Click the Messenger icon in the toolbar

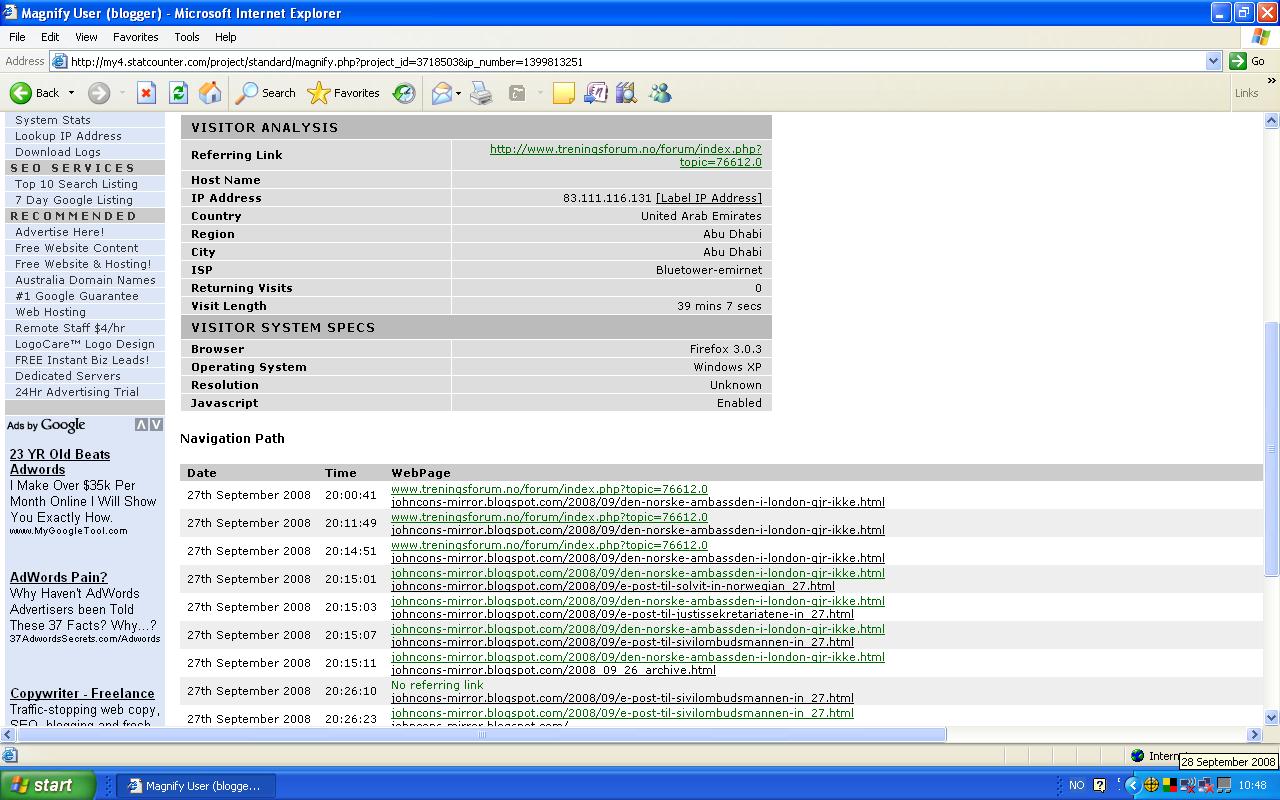660,93
